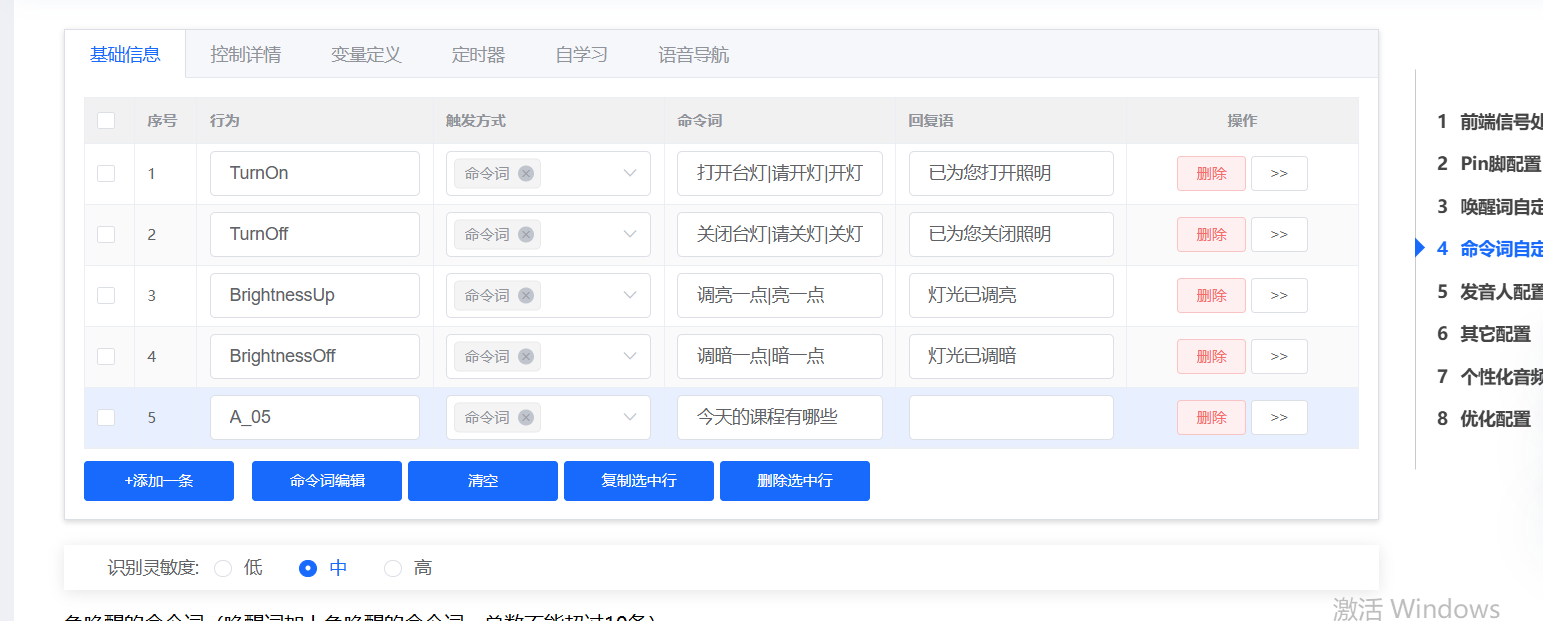Click the >> icon on the BrightnessUp row
The width and height of the screenshot is (1543, 621).
[1279, 295]
